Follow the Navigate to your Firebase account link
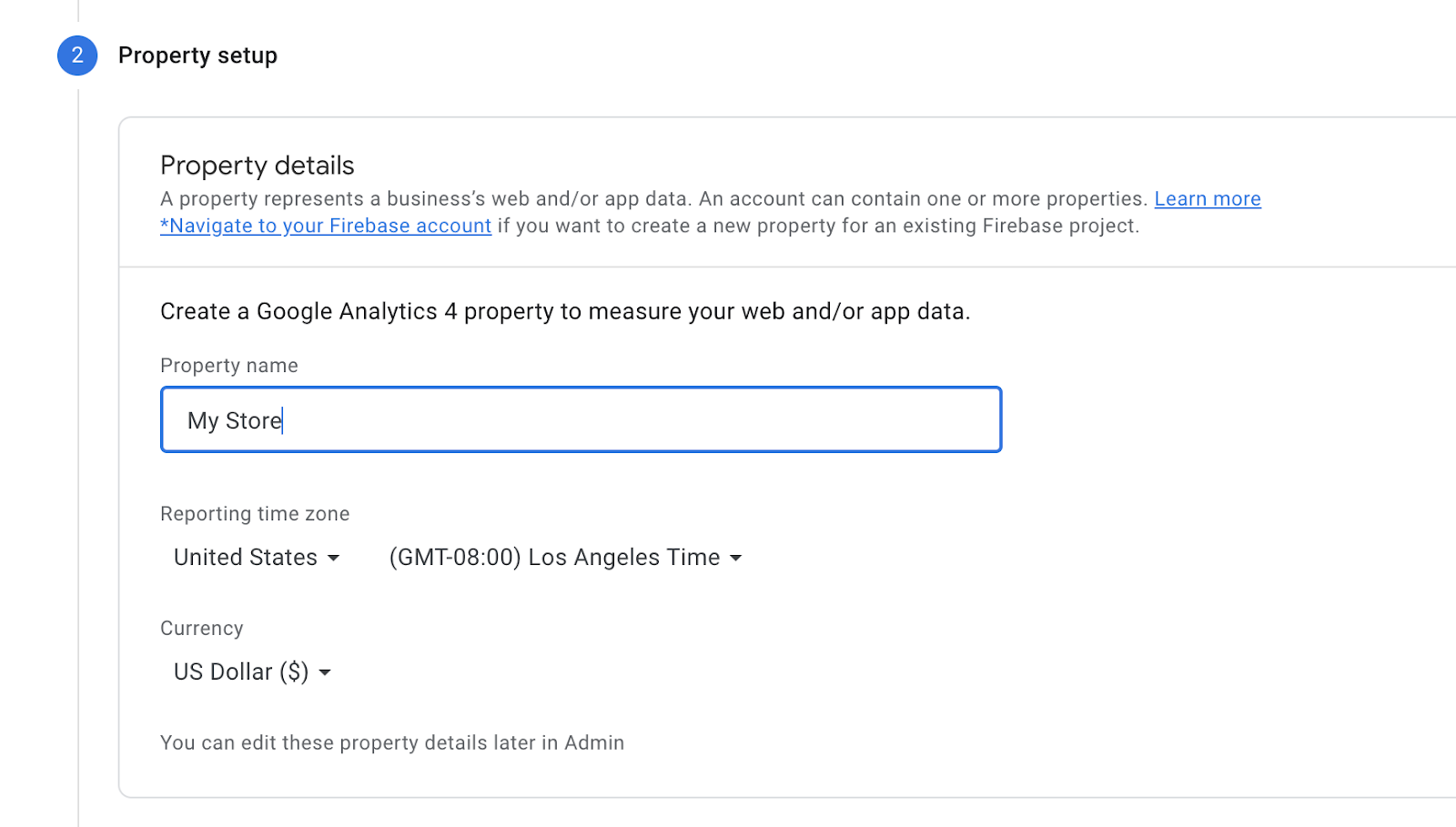The height and width of the screenshot is (827, 1456). point(326,226)
